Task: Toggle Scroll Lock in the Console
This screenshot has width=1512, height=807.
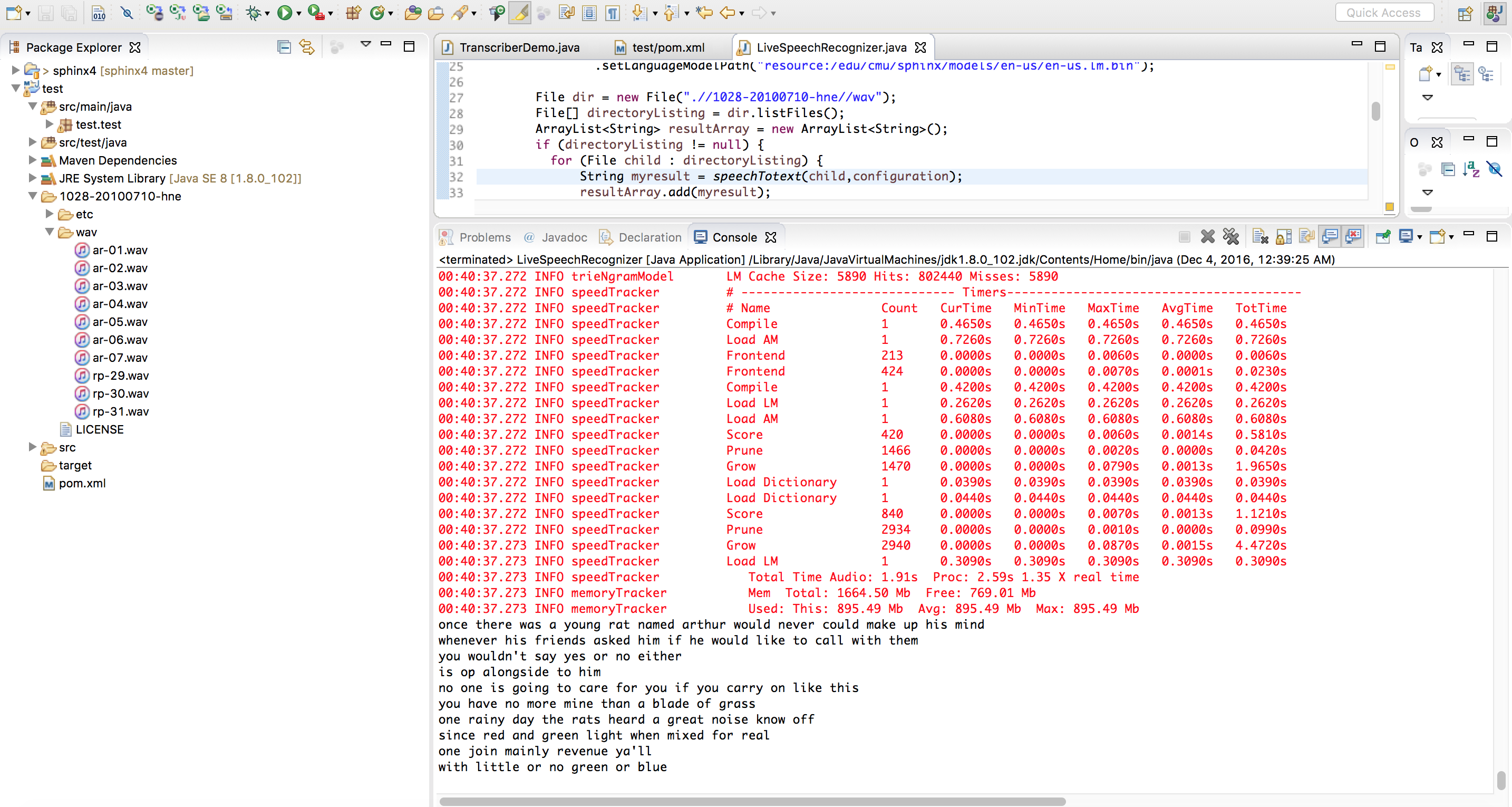Action: (1284, 237)
